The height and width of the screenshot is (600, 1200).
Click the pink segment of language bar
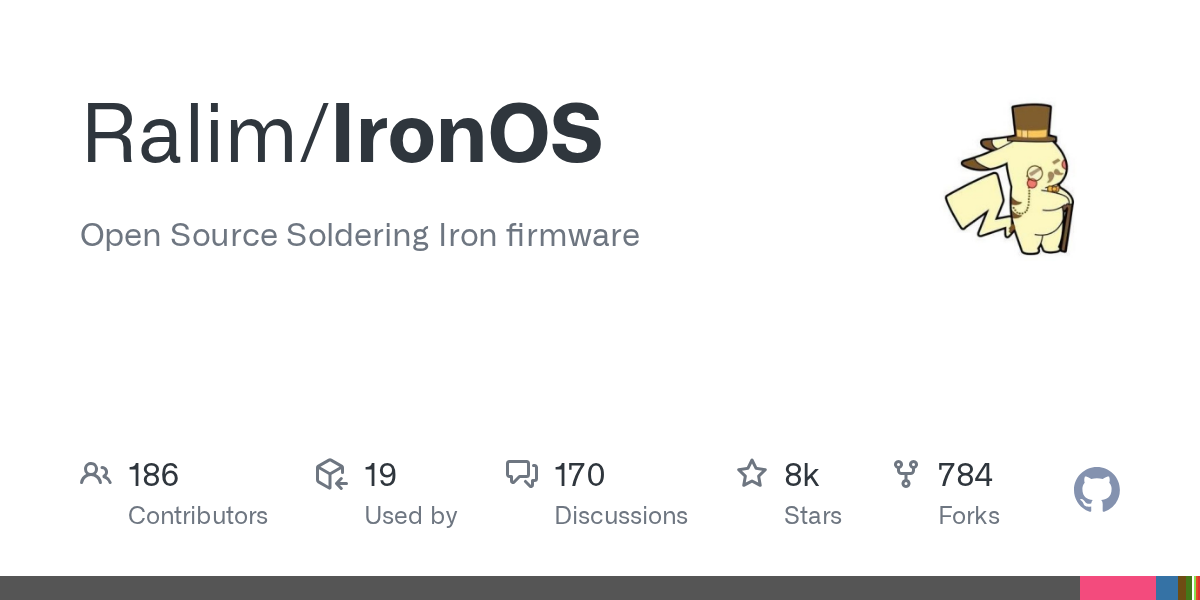coord(1118,588)
